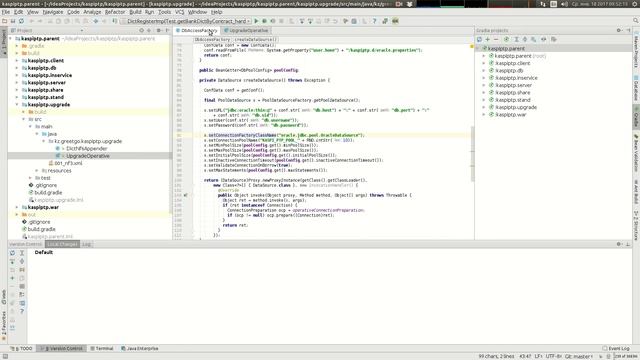
Task: Expand kaspiptp.db in Gradle projects tree
Action: pyautogui.click(x=484, y=71)
